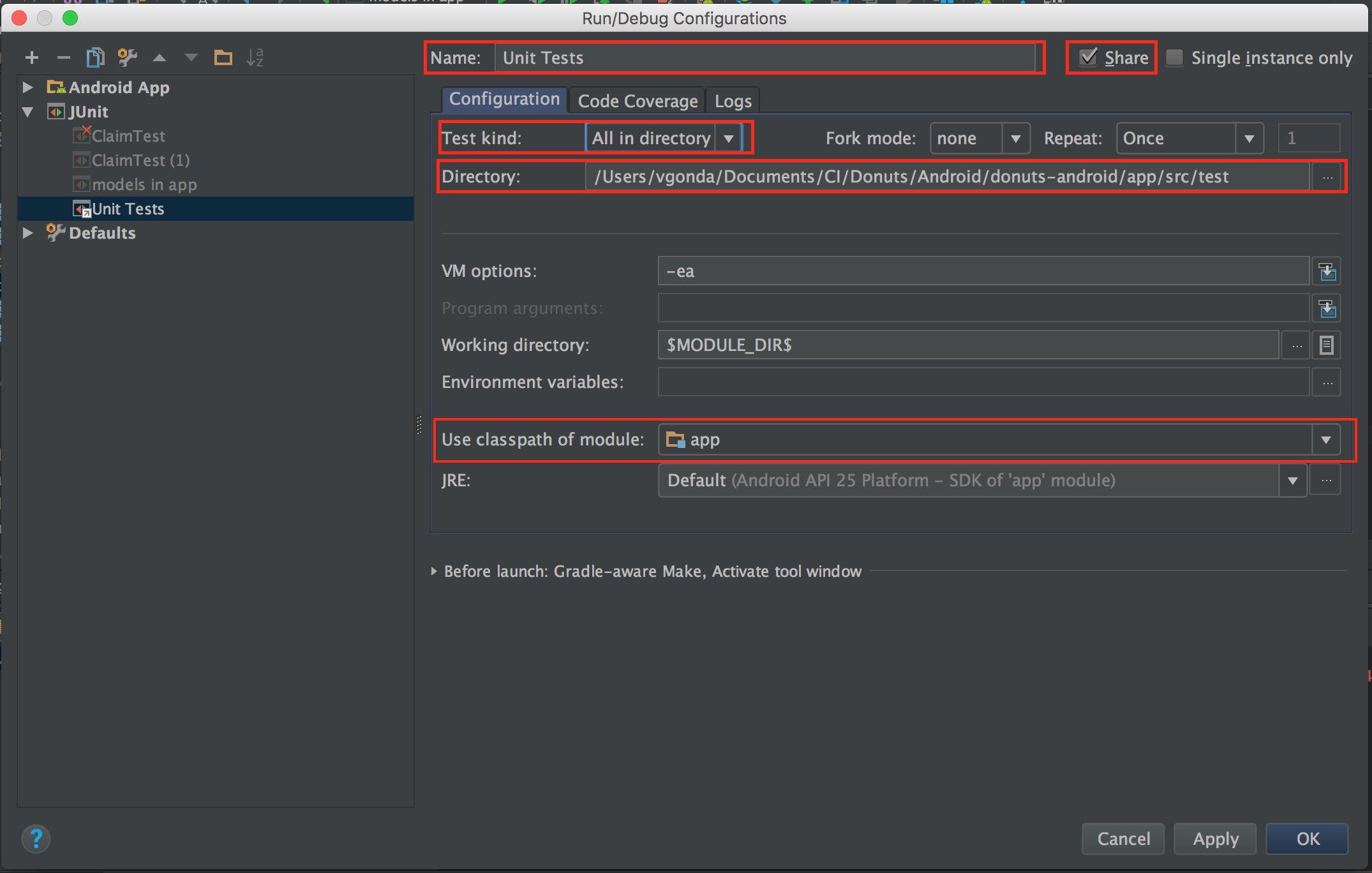1372x873 pixels.
Task: Move configuration down with arrow icon
Action: coord(191,58)
